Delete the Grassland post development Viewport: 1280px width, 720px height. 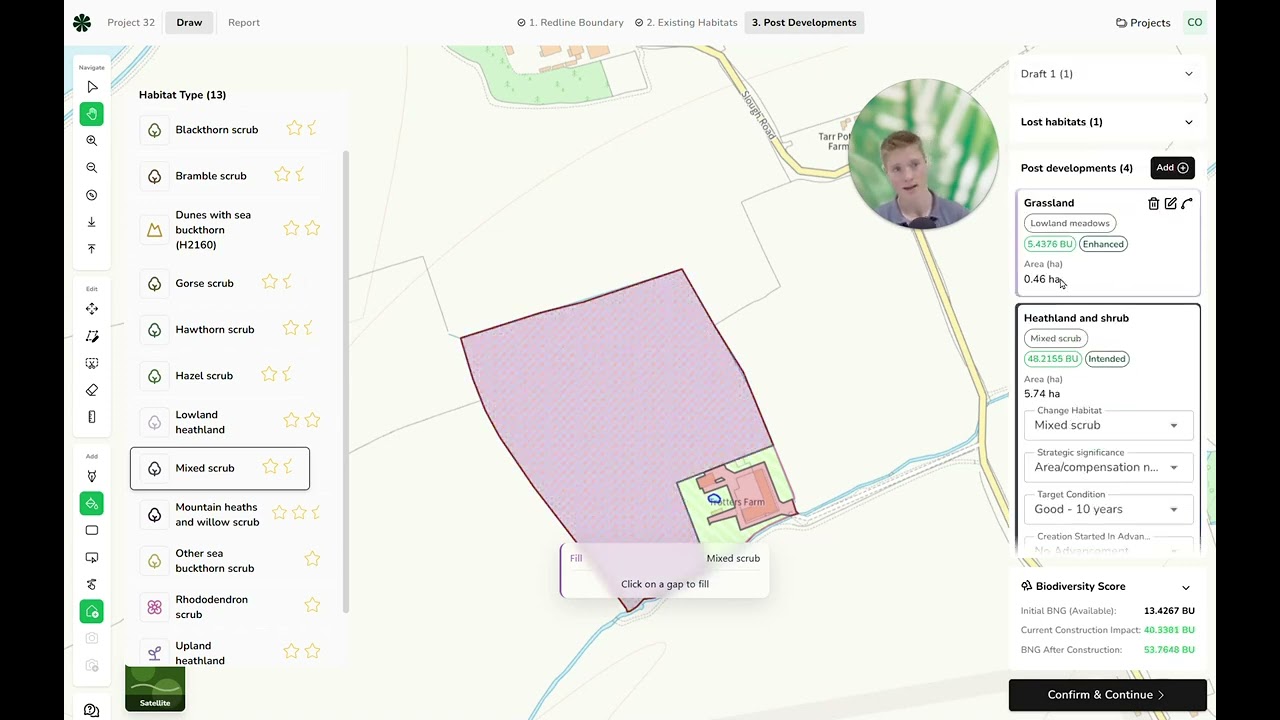tap(1153, 203)
